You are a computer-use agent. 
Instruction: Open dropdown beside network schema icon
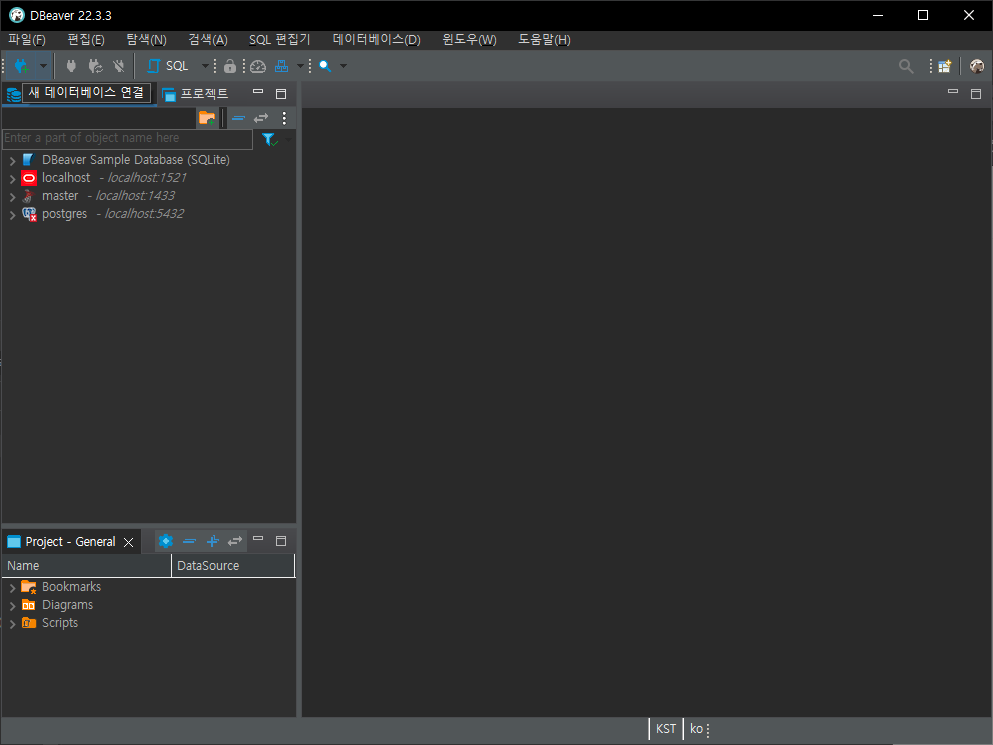point(300,66)
